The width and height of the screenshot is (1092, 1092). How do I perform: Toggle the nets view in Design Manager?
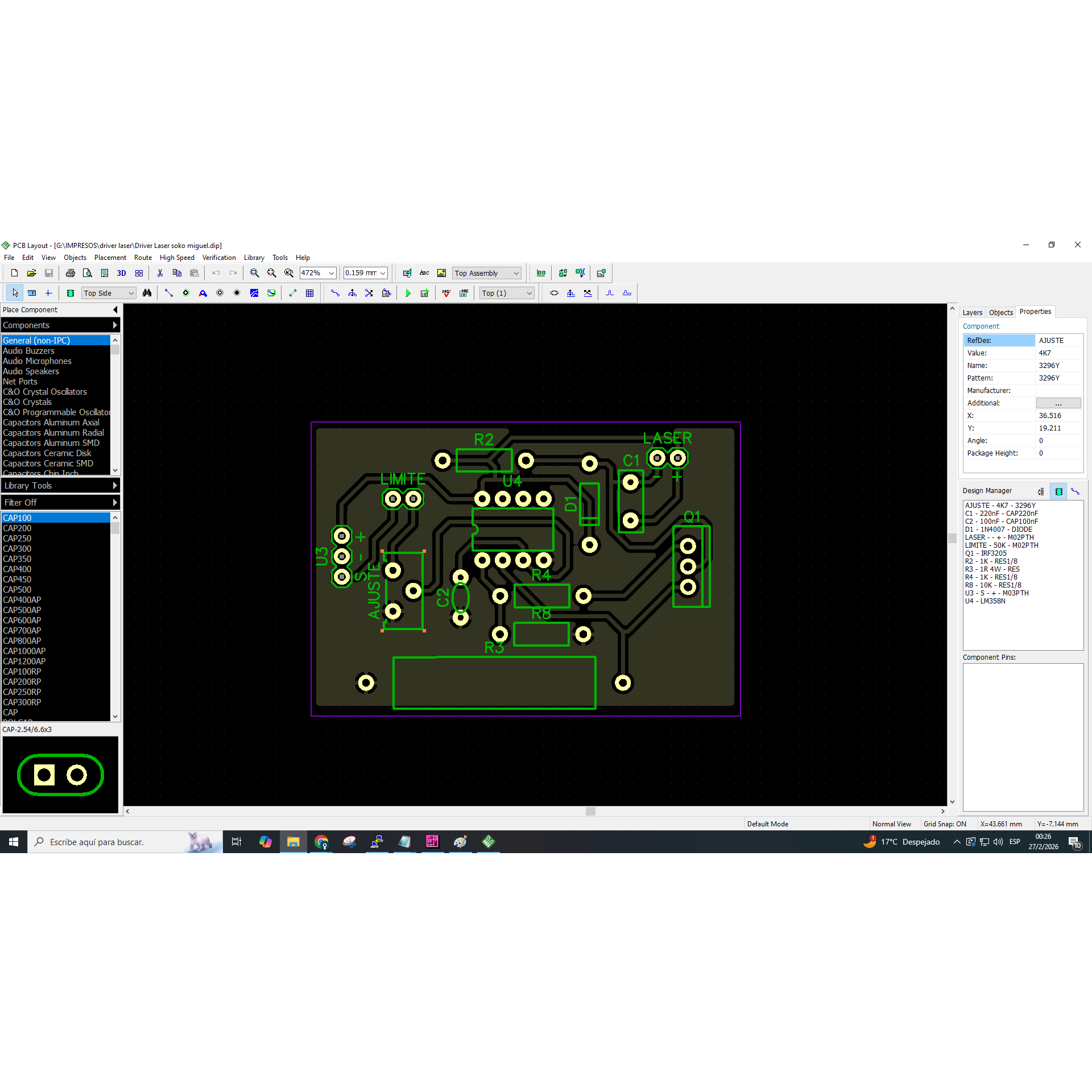1075,491
